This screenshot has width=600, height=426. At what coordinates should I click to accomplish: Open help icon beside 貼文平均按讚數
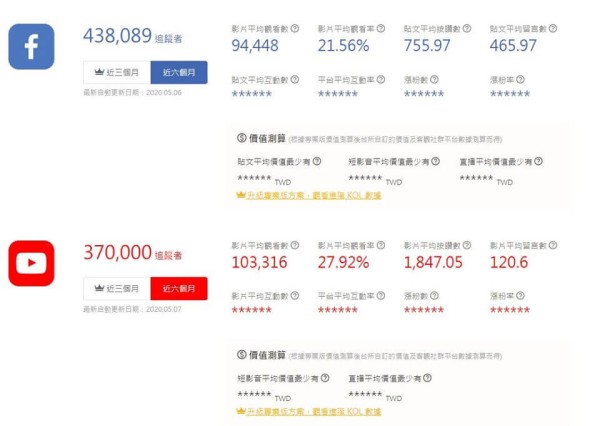pos(467,28)
